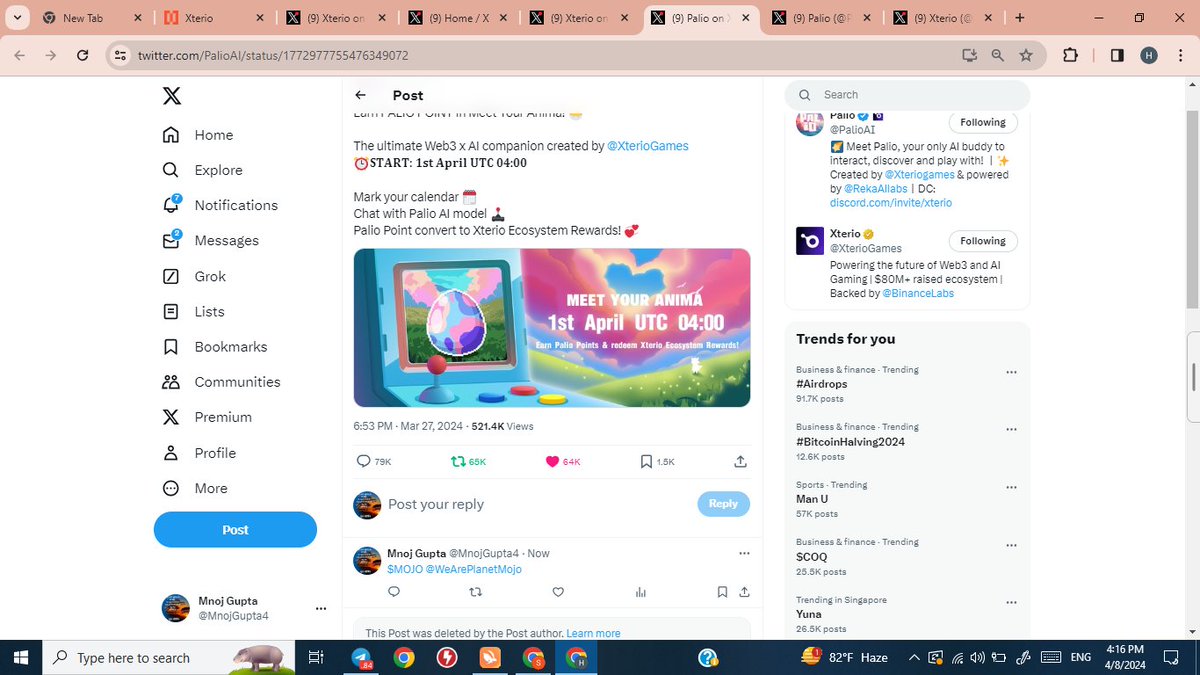Open the @RekaAllabs link
The width and height of the screenshot is (1200, 675).
(x=875, y=188)
